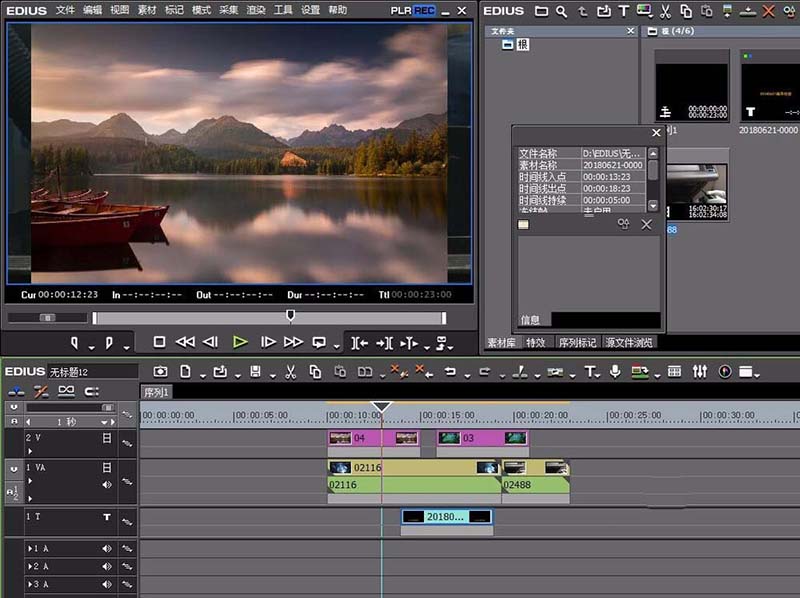Expand the 2 V track triangle
The width and height of the screenshot is (800, 598).
click(30, 451)
